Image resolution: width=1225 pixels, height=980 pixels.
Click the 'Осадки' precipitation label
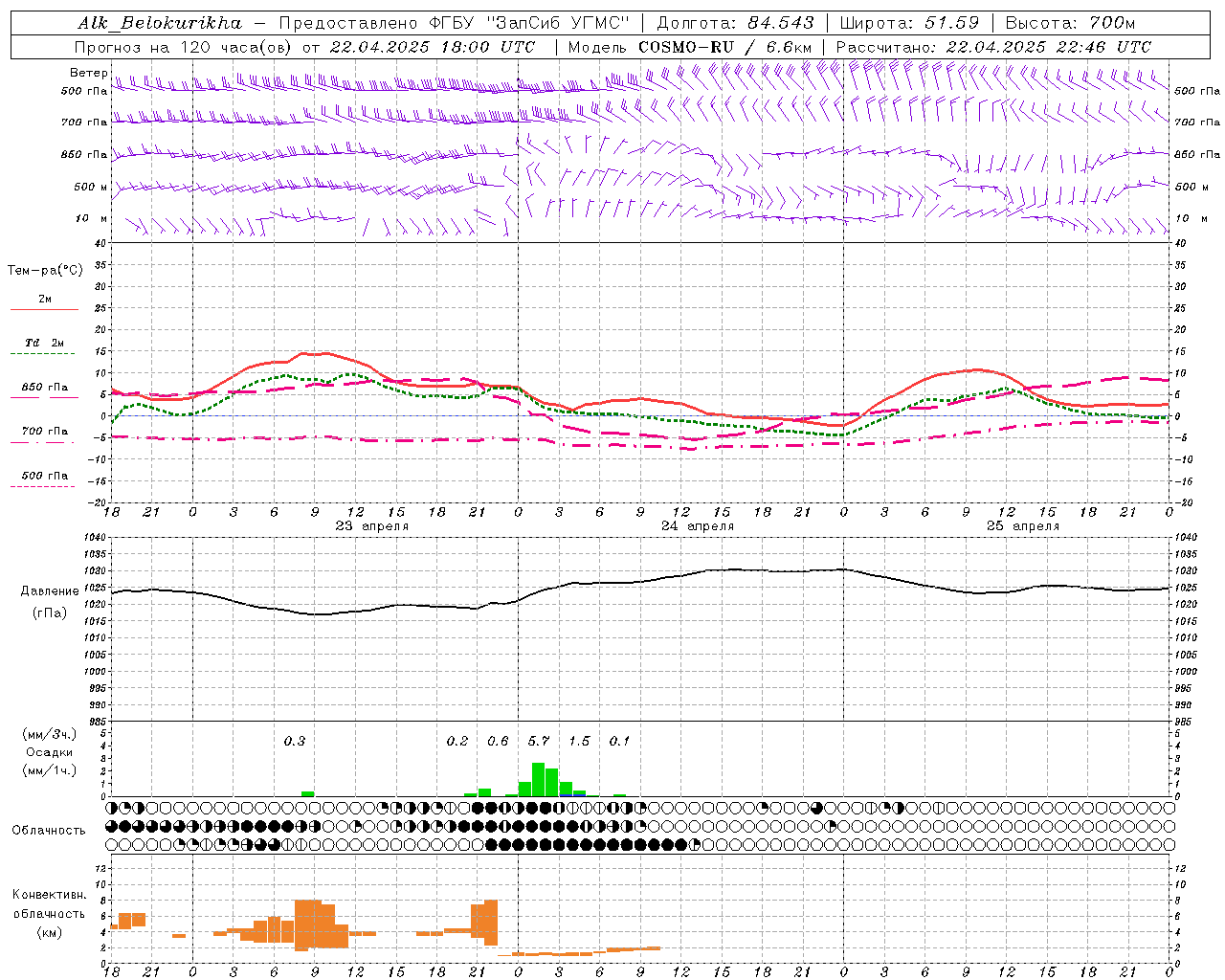click(x=49, y=752)
